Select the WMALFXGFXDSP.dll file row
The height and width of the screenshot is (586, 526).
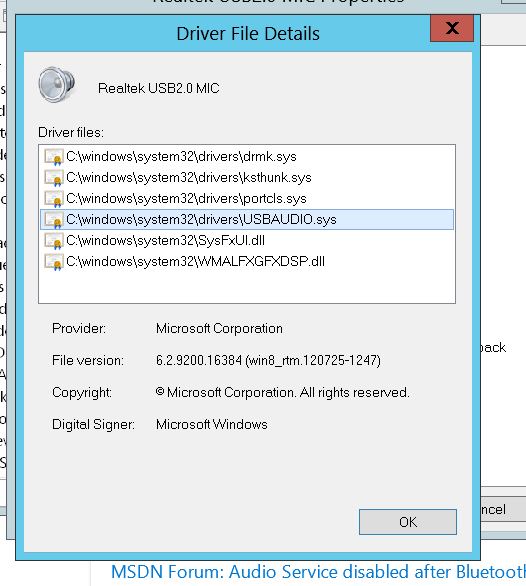247,261
